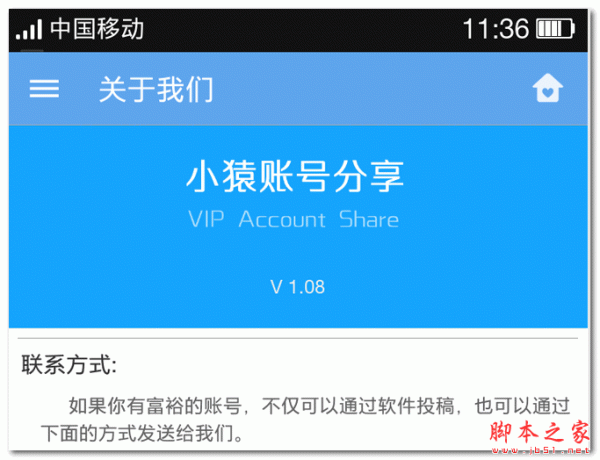Tap the 中国移动 carrier label
600x460 pixels.
(x=97, y=29)
